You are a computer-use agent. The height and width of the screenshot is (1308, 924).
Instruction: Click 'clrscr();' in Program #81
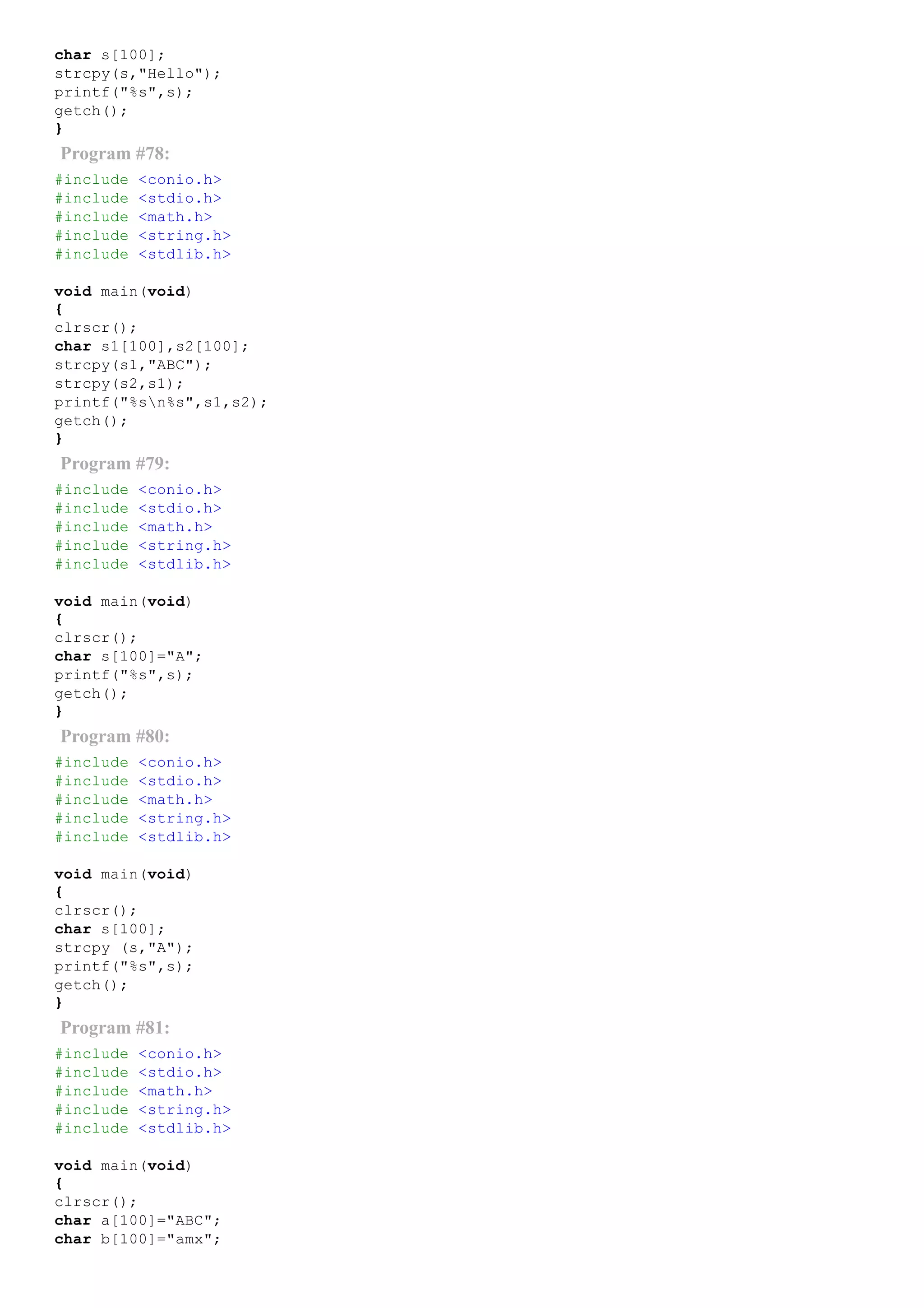tap(96, 1202)
